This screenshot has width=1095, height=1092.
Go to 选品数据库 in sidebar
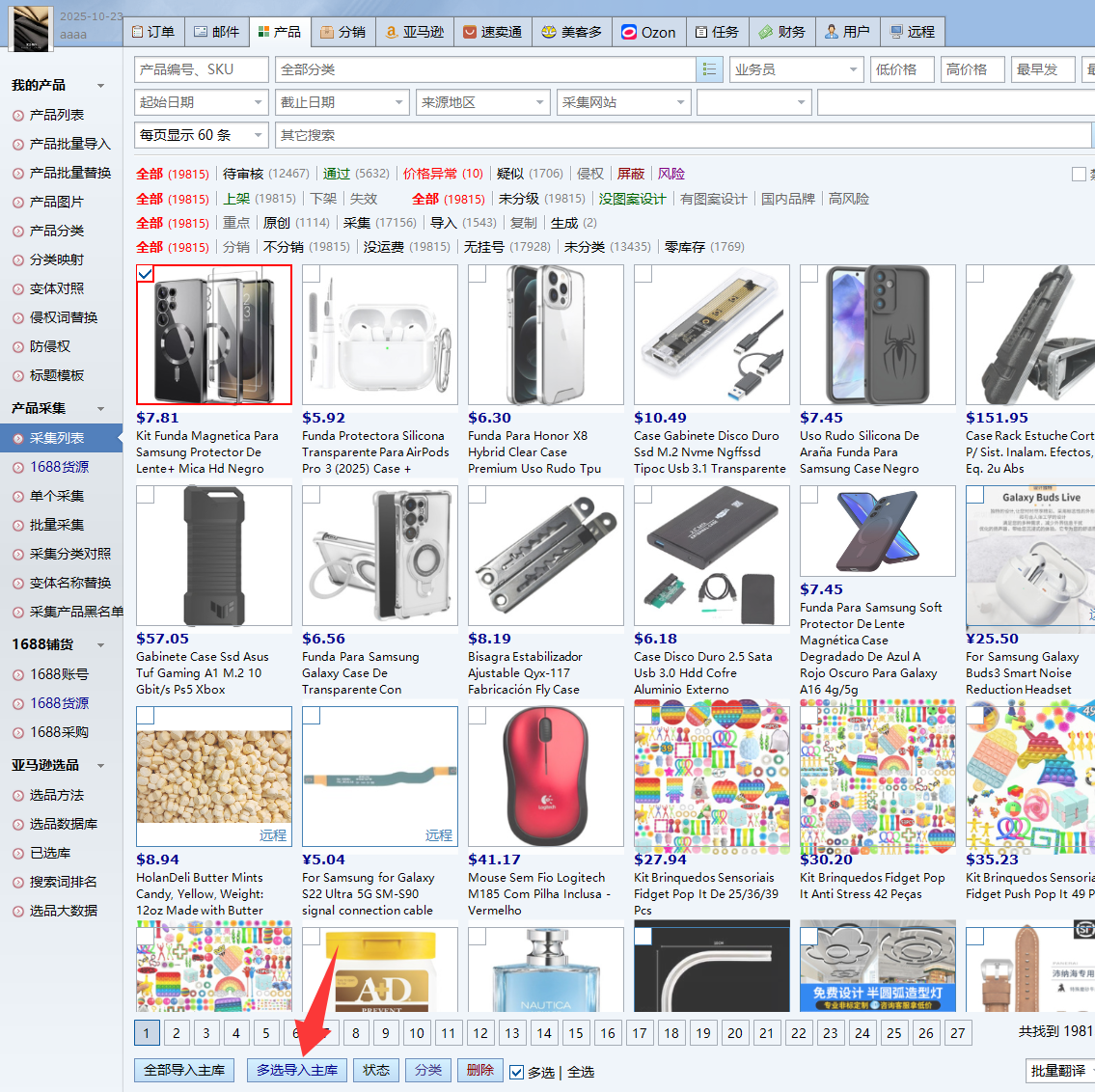(64, 824)
